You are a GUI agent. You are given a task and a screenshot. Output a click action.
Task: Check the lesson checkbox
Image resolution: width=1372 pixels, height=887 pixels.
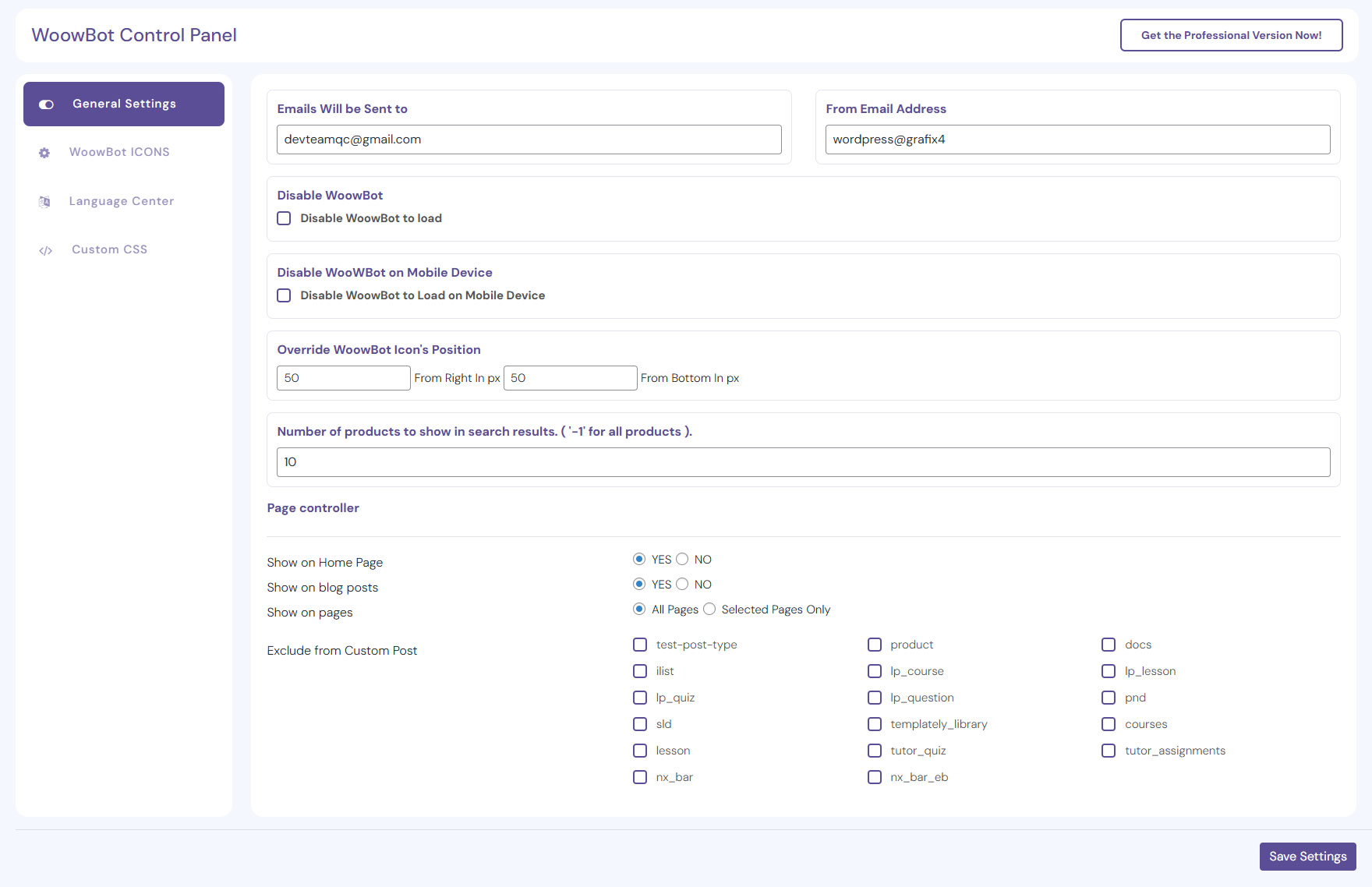[x=640, y=751]
